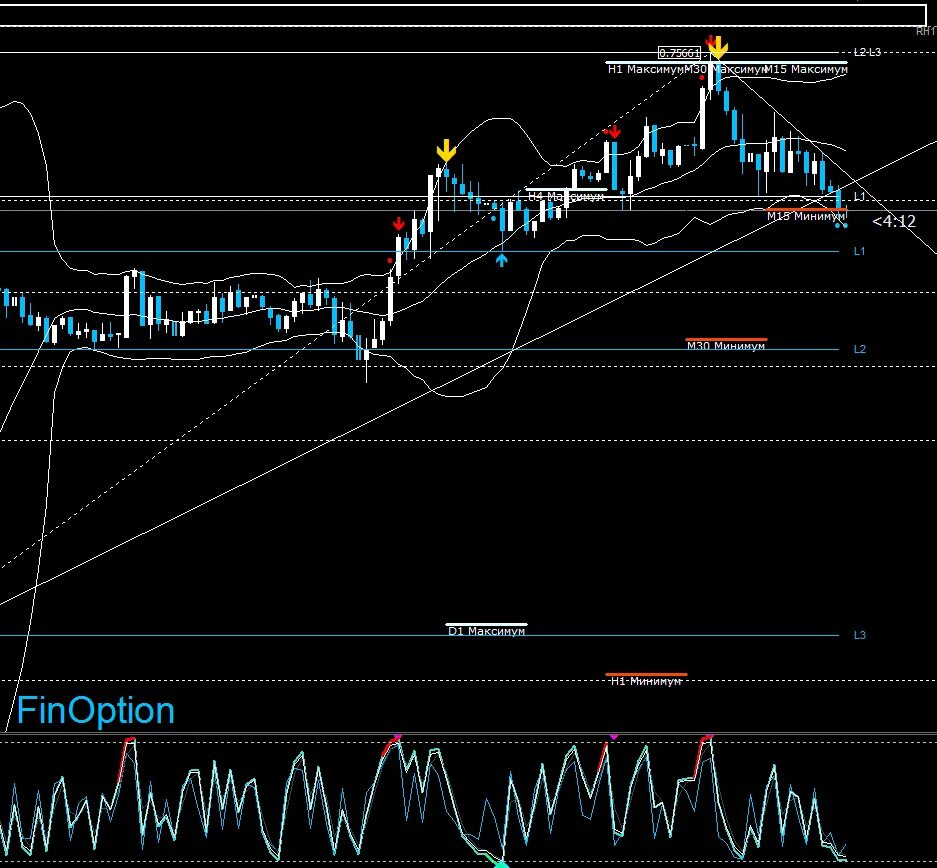The image size is (937, 868).
Task: Click the H1 Максимум level label
Action: (x=645, y=70)
